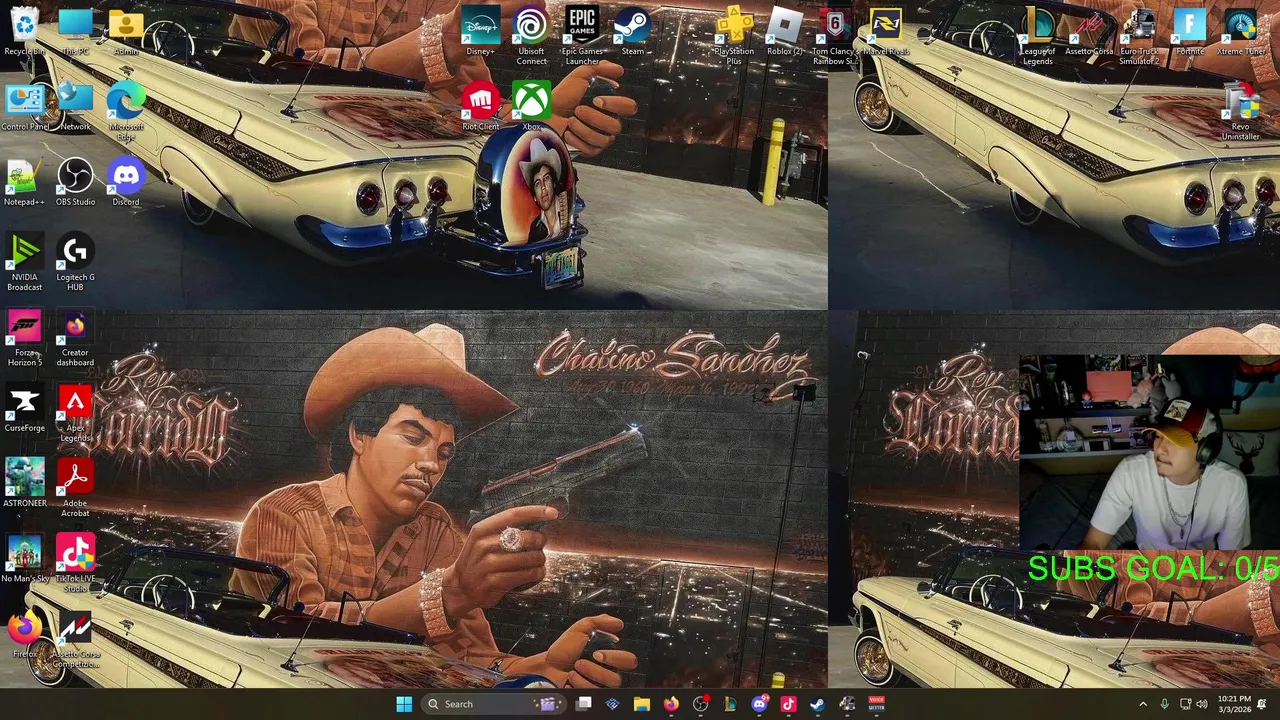The image size is (1280, 720).
Task: Open the Disney+ desktop shortcut
Action: [x=480, y=31]
